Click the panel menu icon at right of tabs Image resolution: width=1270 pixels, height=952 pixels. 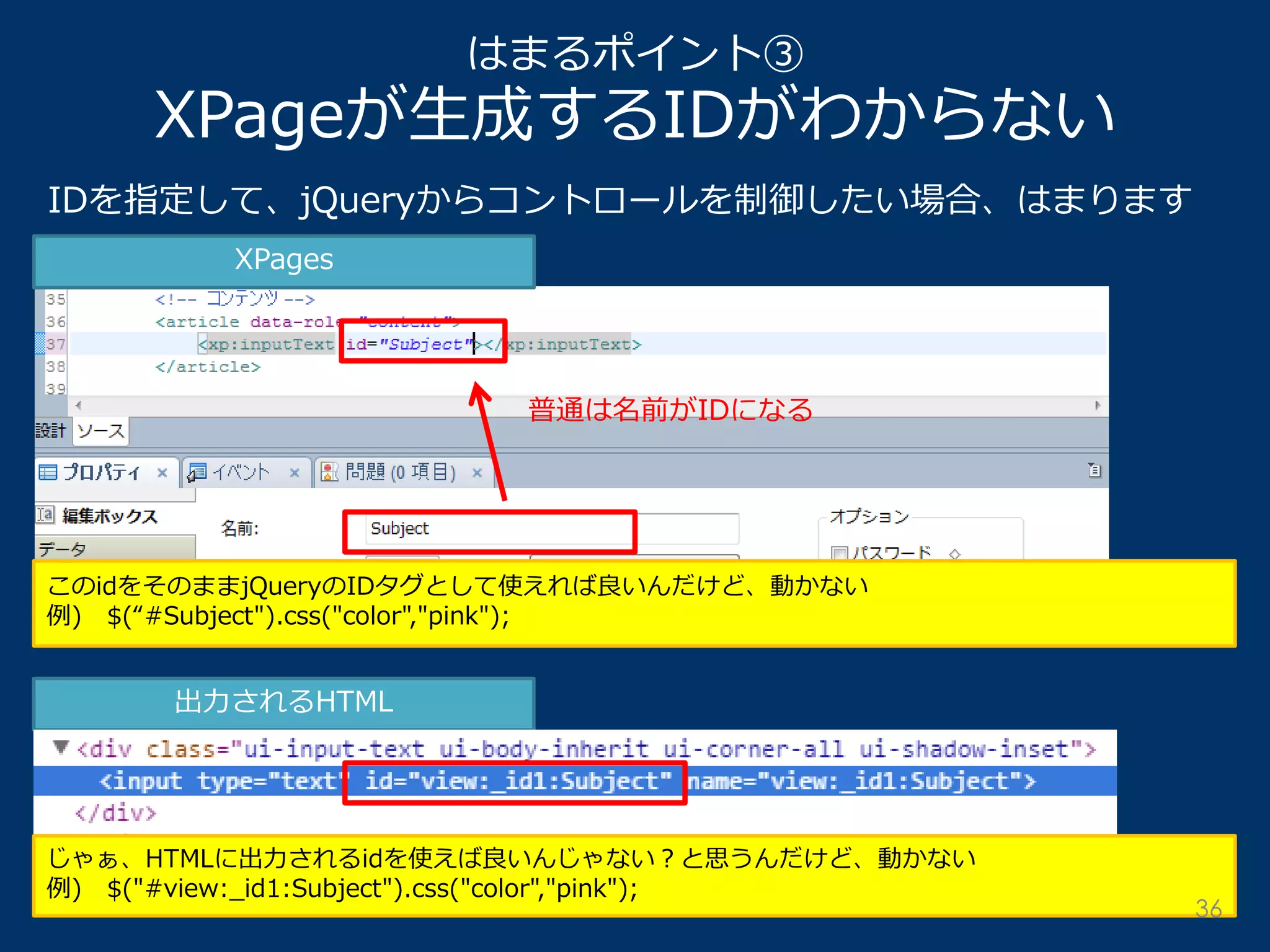tap(1095, 470)
